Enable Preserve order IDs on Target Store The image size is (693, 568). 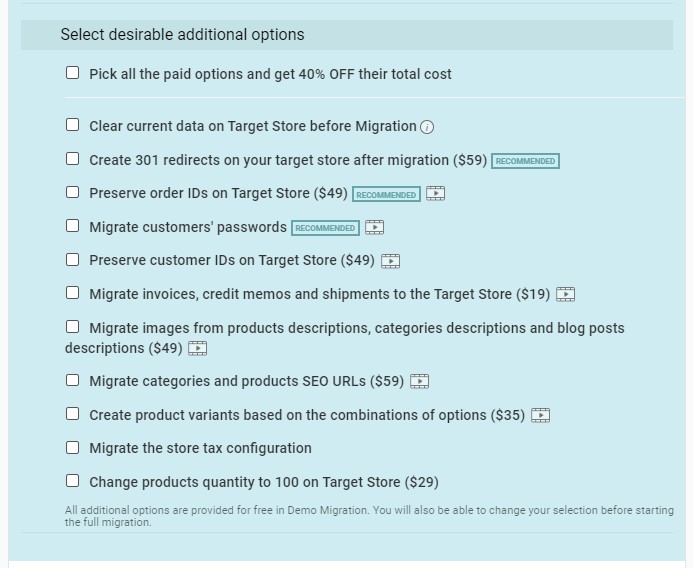(x=72, y=192)
